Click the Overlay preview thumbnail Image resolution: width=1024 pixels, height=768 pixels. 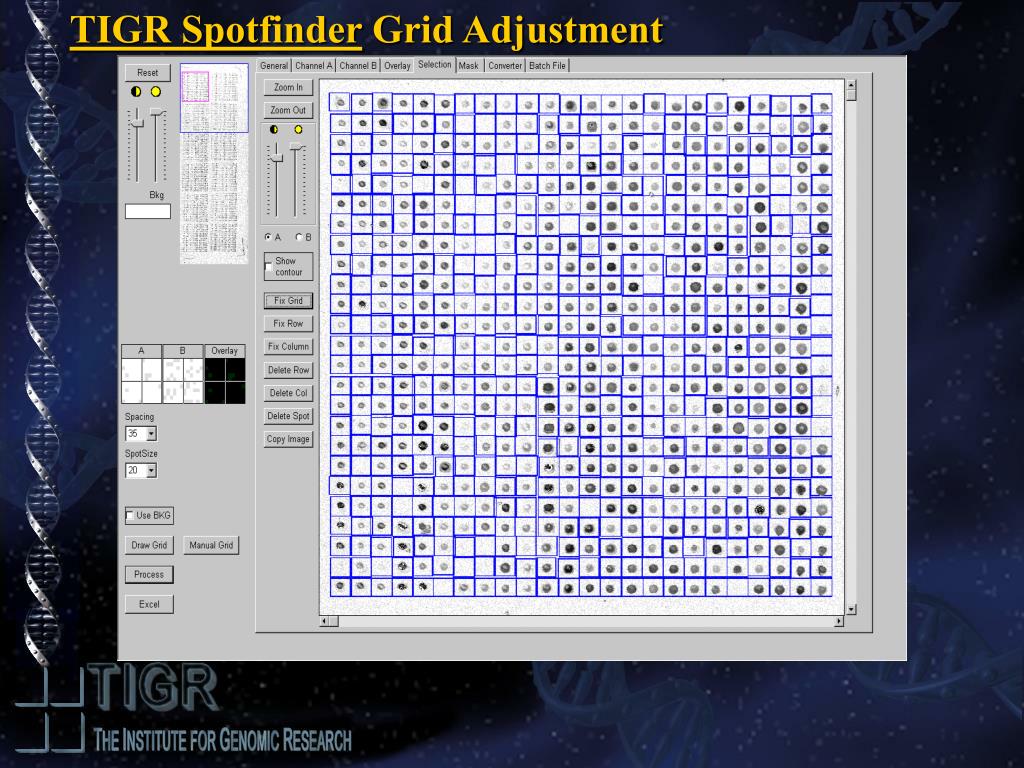tap(225, 380)
